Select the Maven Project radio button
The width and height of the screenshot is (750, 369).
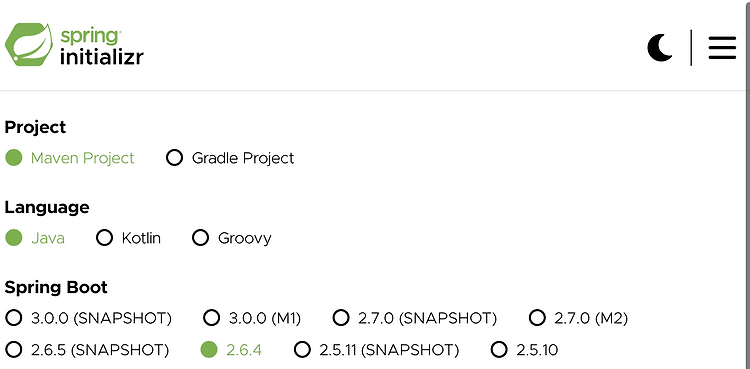(14, 157)
